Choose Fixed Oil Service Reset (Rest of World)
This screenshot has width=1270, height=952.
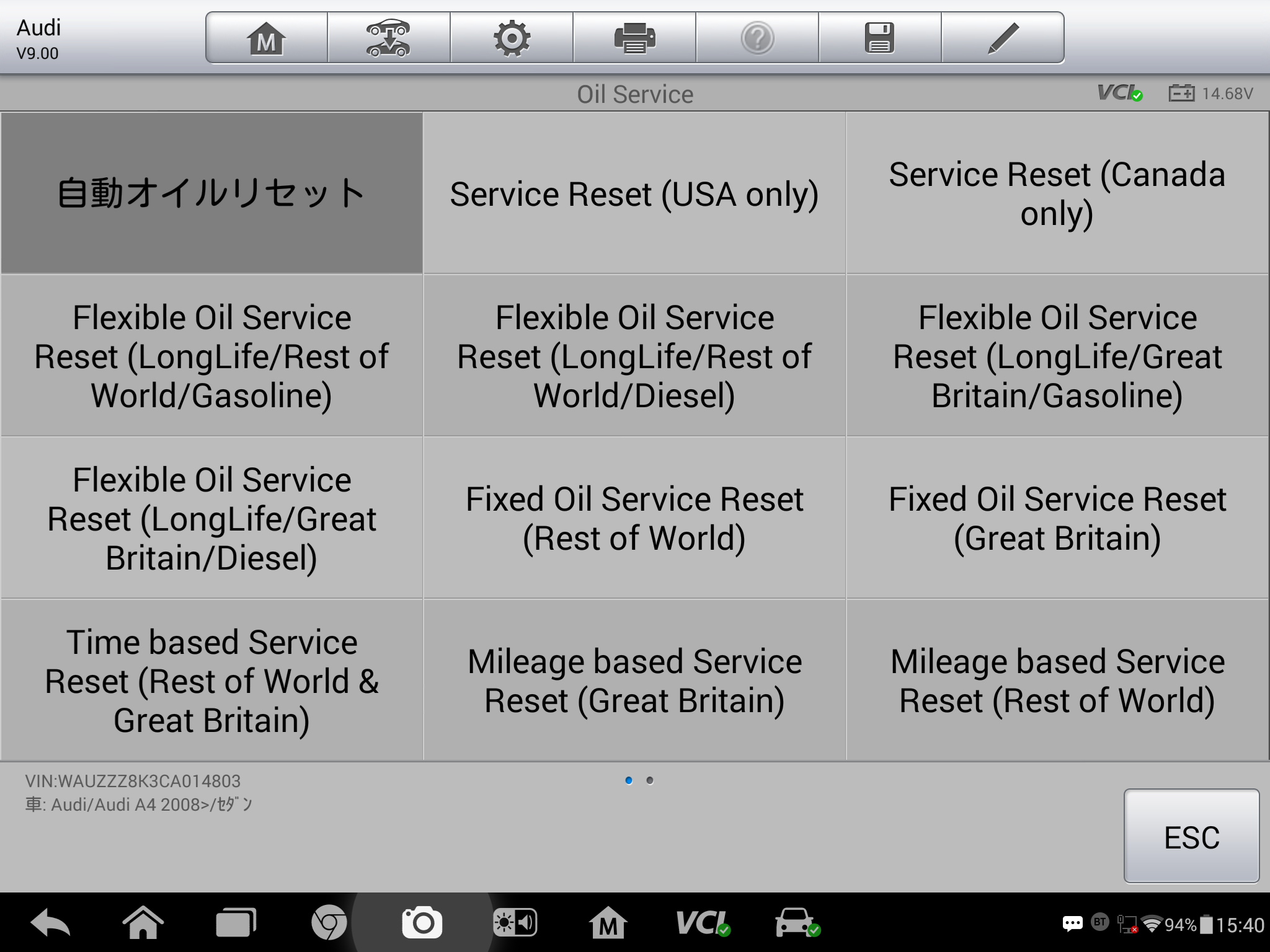click(634, 518)
